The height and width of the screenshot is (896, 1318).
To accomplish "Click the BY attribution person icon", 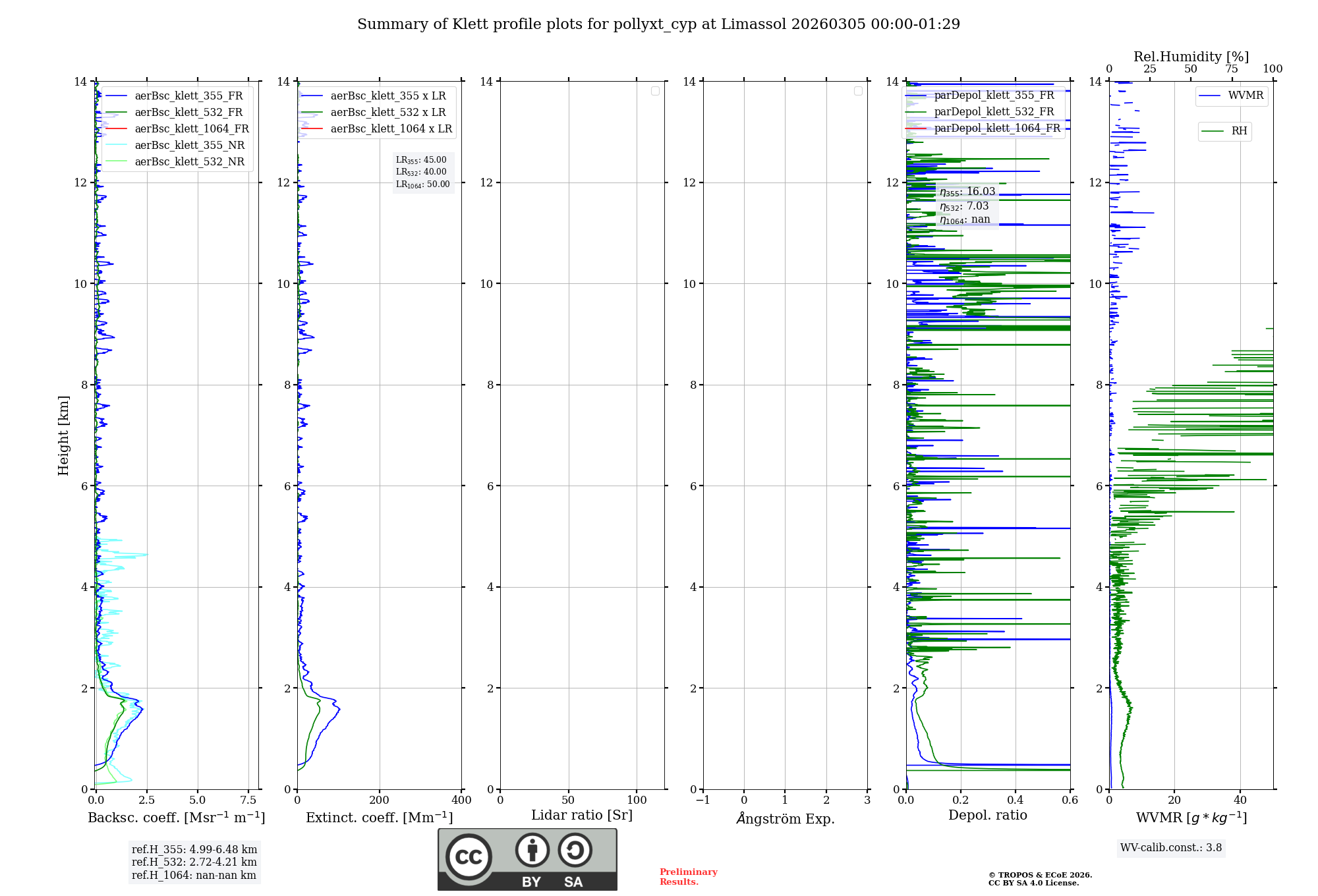I will click(532, 850).
